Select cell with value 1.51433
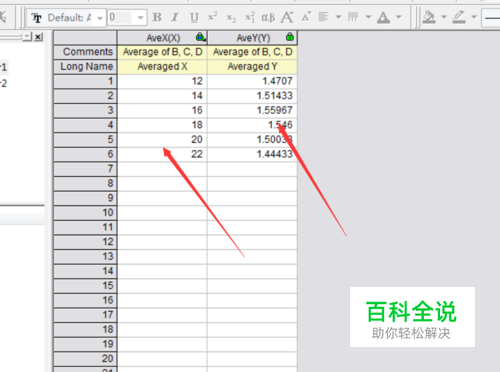 tap(252, 96)
